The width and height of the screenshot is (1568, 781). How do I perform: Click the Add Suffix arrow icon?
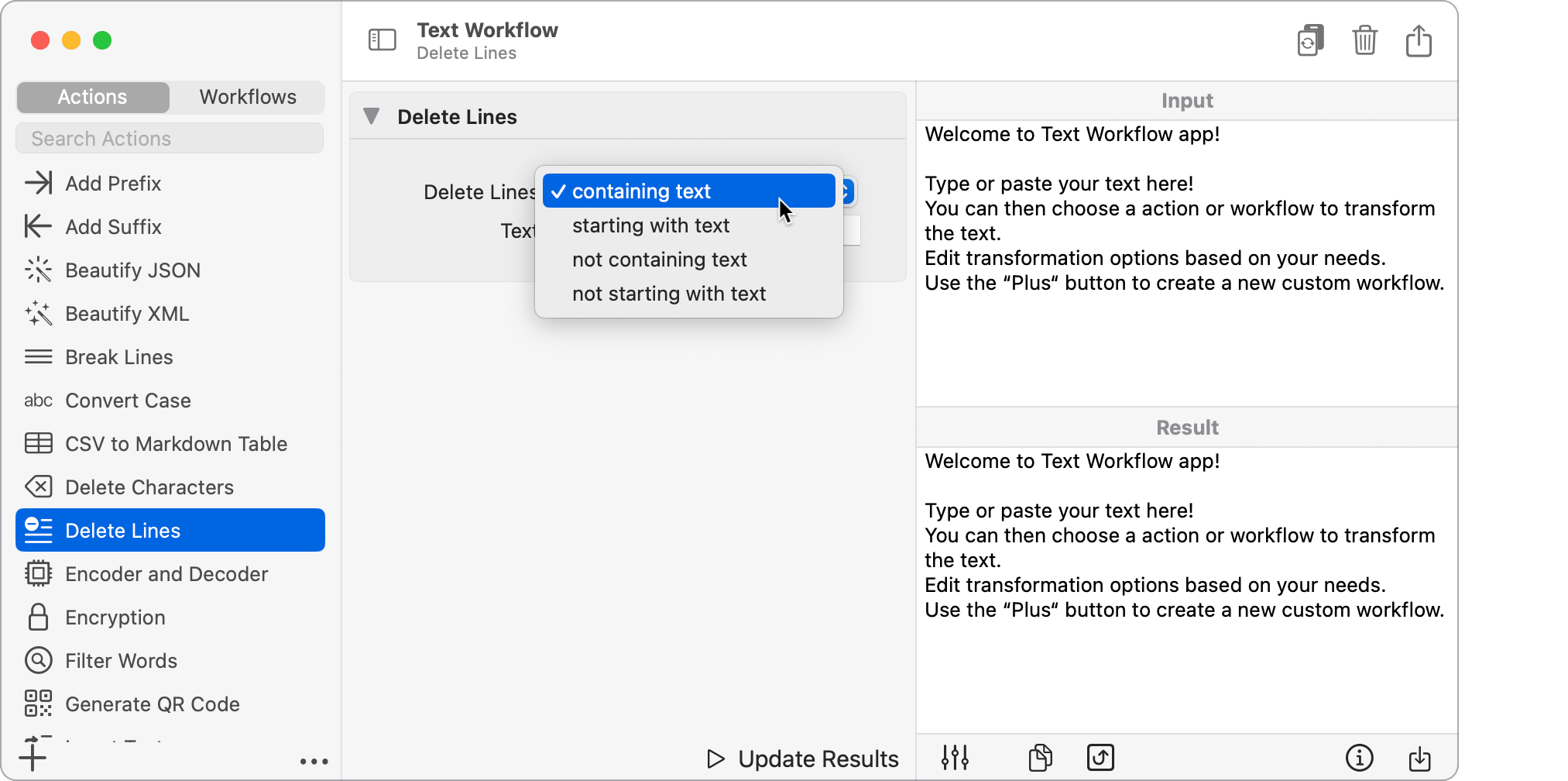(x=38, y=226)
